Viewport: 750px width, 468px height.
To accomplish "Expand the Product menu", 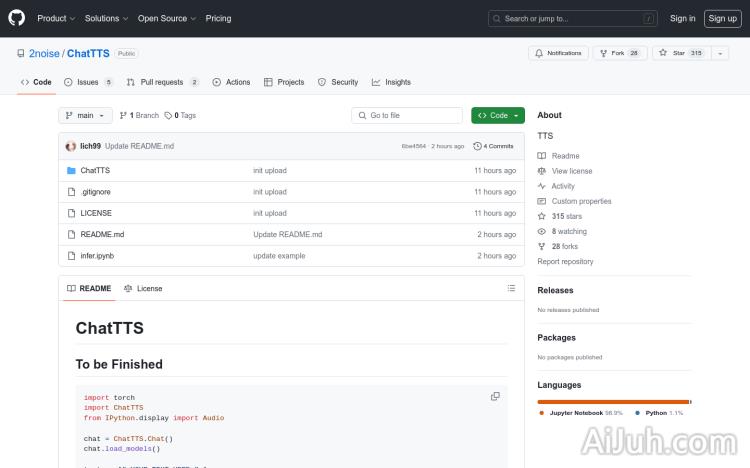I will point(55,18).
